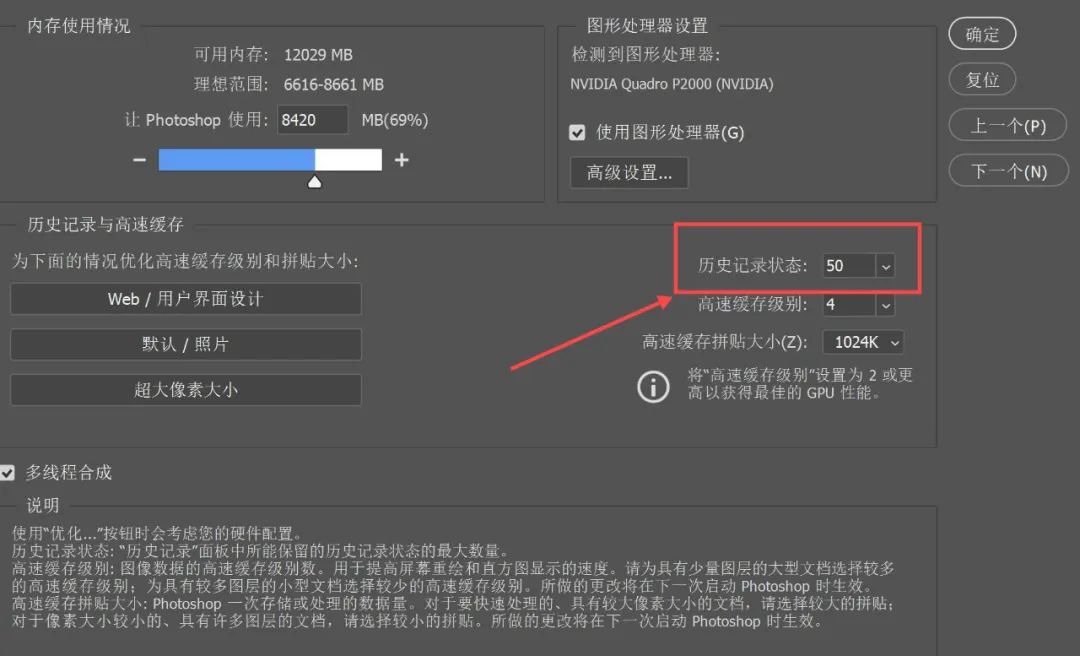Expand the 高速缓存级别 dropdown

click(x=886, y=304)
